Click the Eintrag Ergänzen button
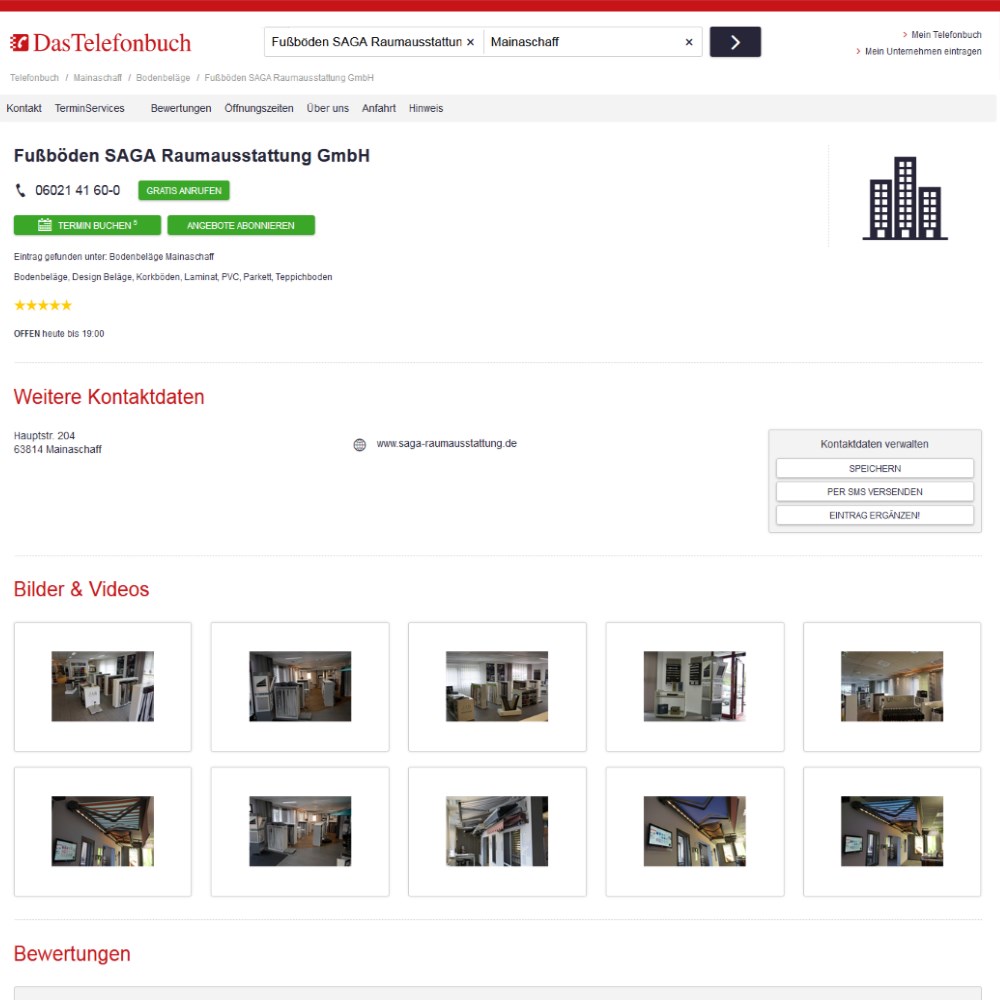This screenshot has width=1000, height=1000. pos(874,515)
